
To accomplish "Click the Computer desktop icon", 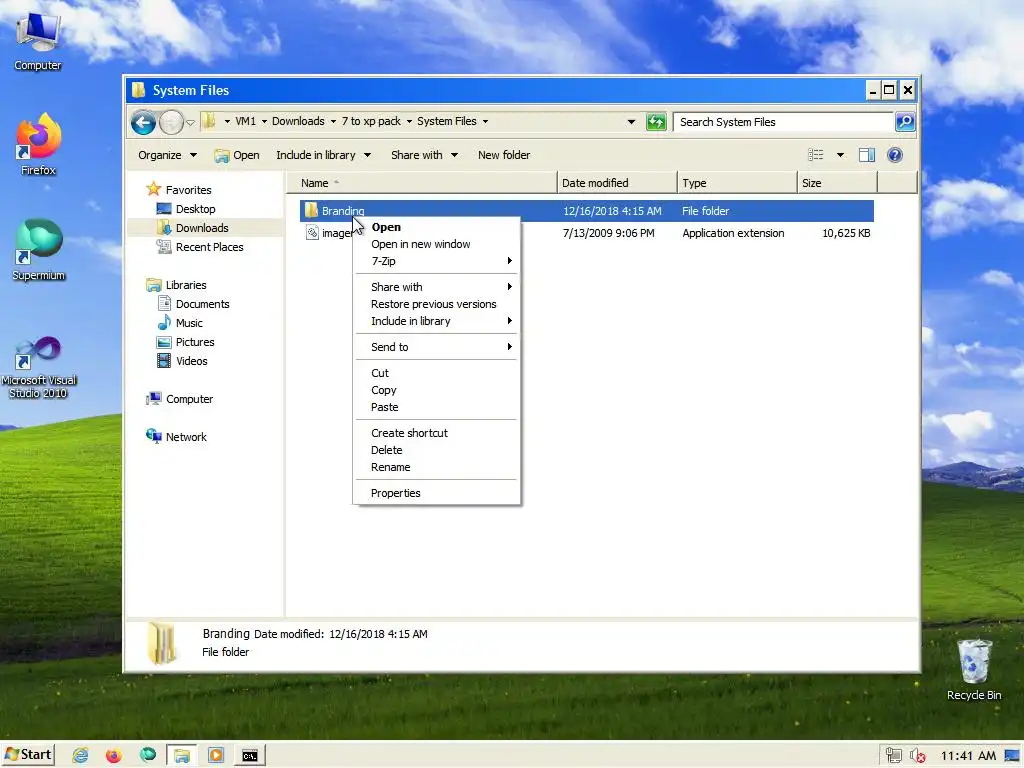I will click(38, 42).
